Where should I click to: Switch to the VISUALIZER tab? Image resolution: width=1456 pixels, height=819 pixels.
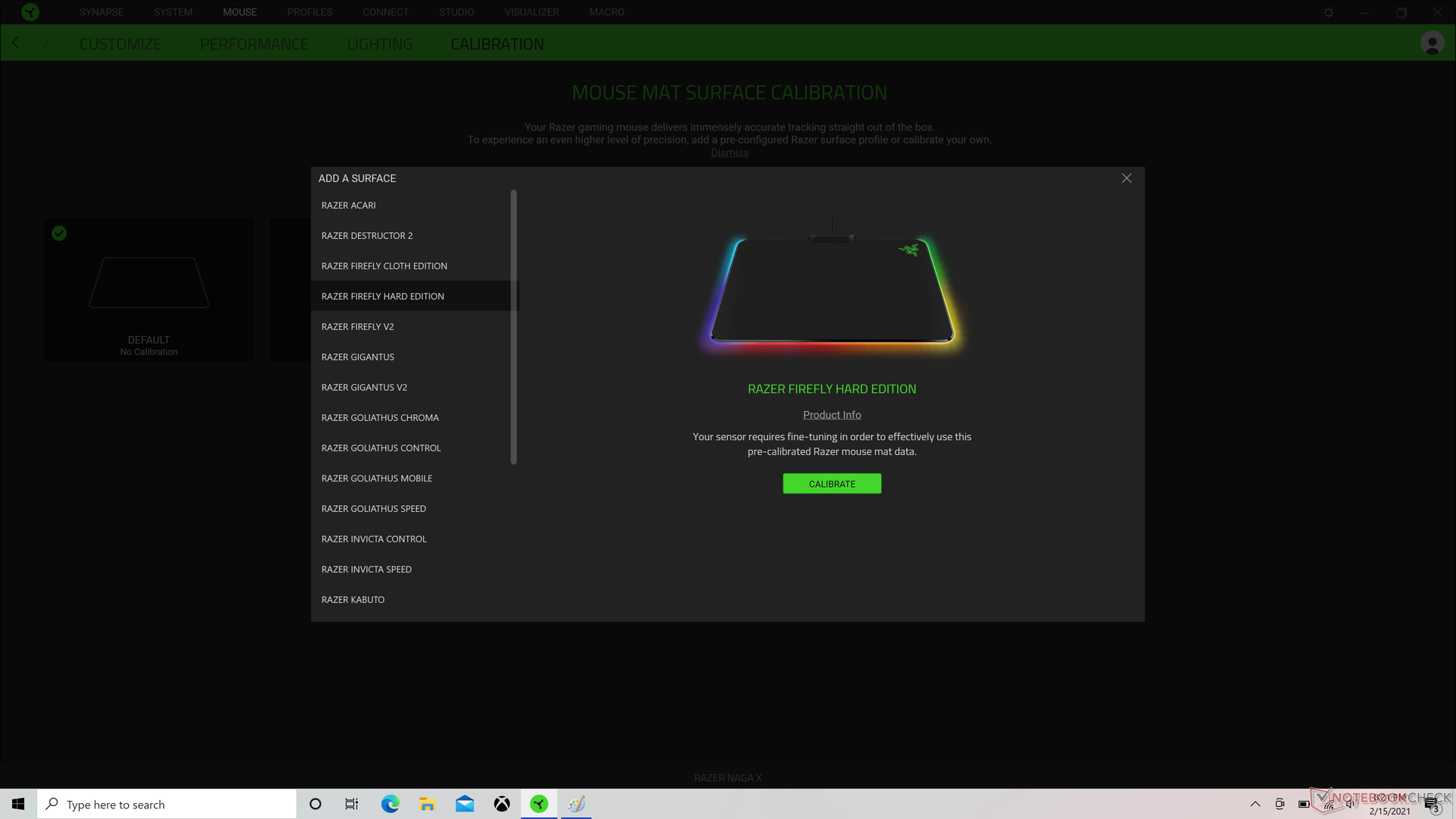(532, 12)
